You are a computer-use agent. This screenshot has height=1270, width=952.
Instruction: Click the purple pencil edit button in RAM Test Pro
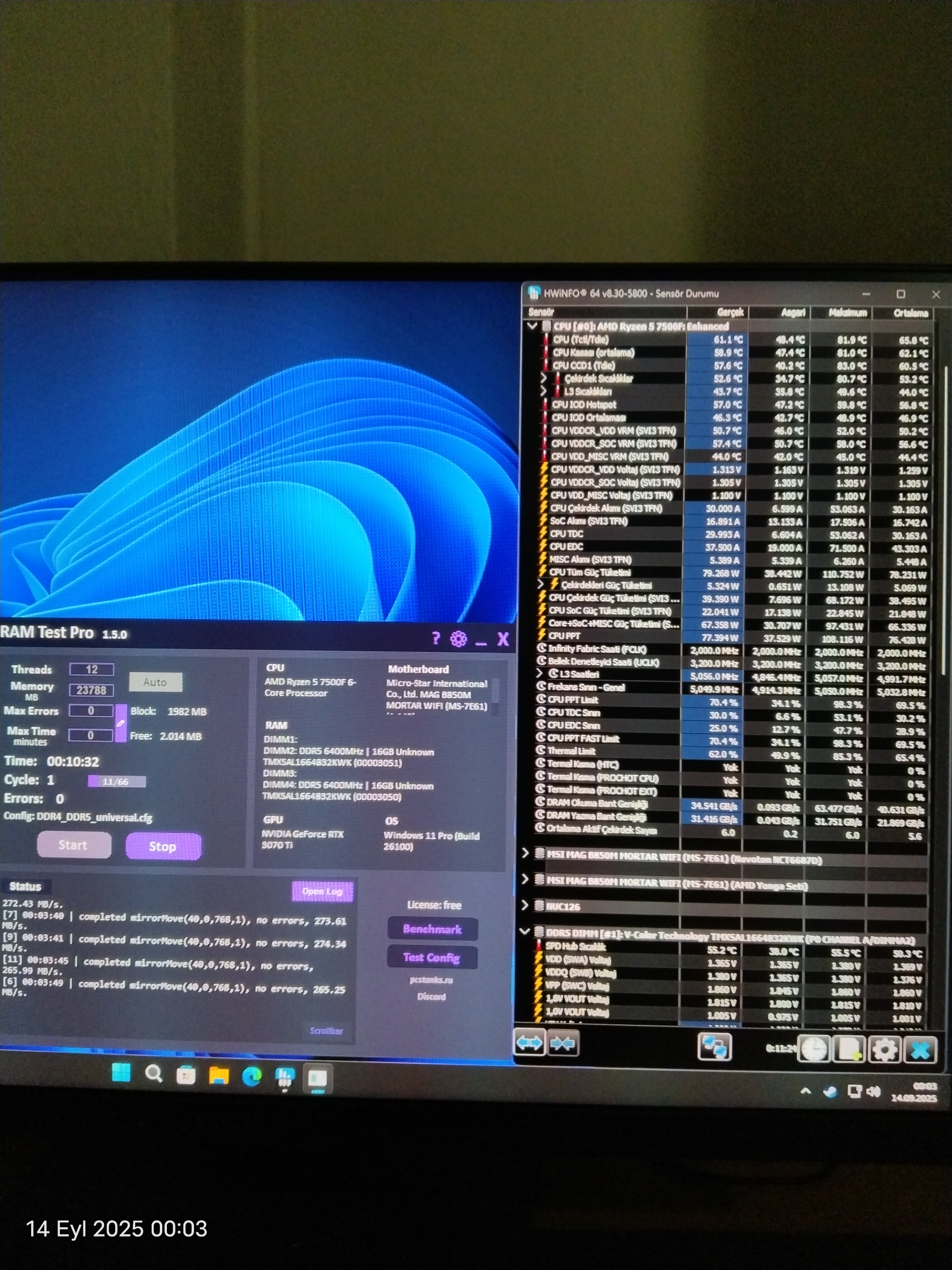(x=120, y=723)
